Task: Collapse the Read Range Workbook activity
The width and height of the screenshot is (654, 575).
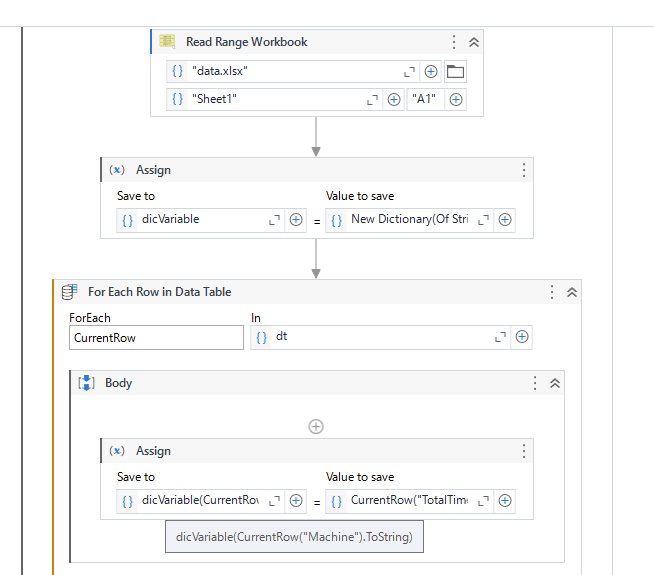Action: point(474,42)
